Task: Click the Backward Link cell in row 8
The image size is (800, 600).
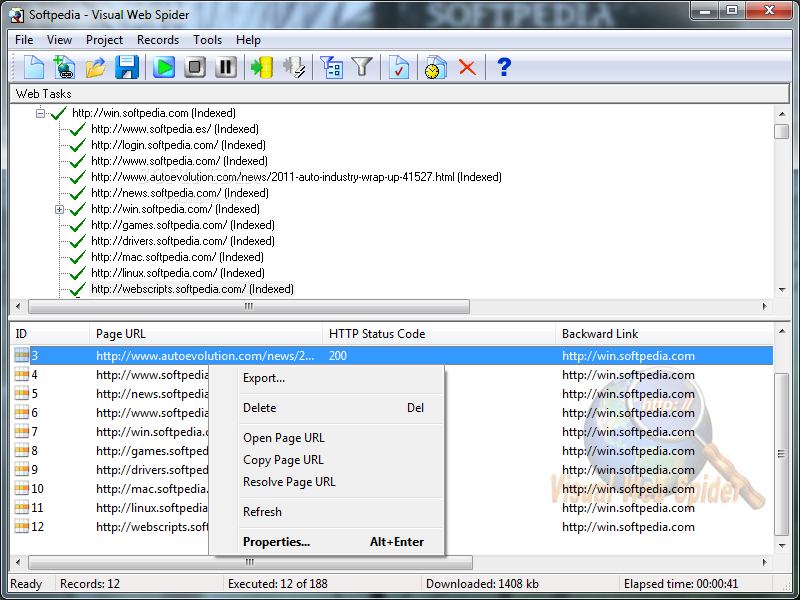Action: pyautogui.click(x=629, y=451)
